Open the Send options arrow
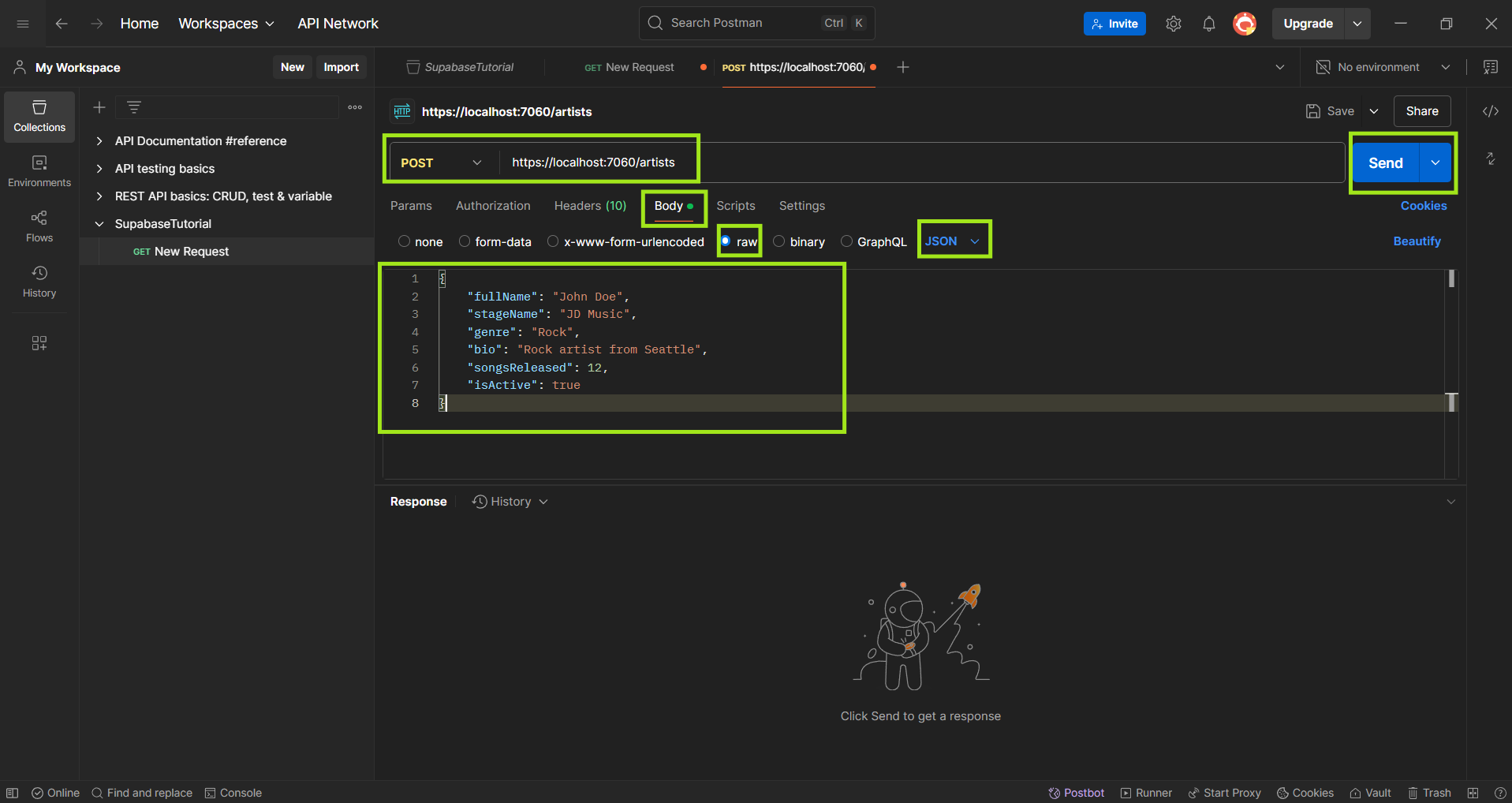Viewport: 1512px width, 803px height. coord(1435,162)
